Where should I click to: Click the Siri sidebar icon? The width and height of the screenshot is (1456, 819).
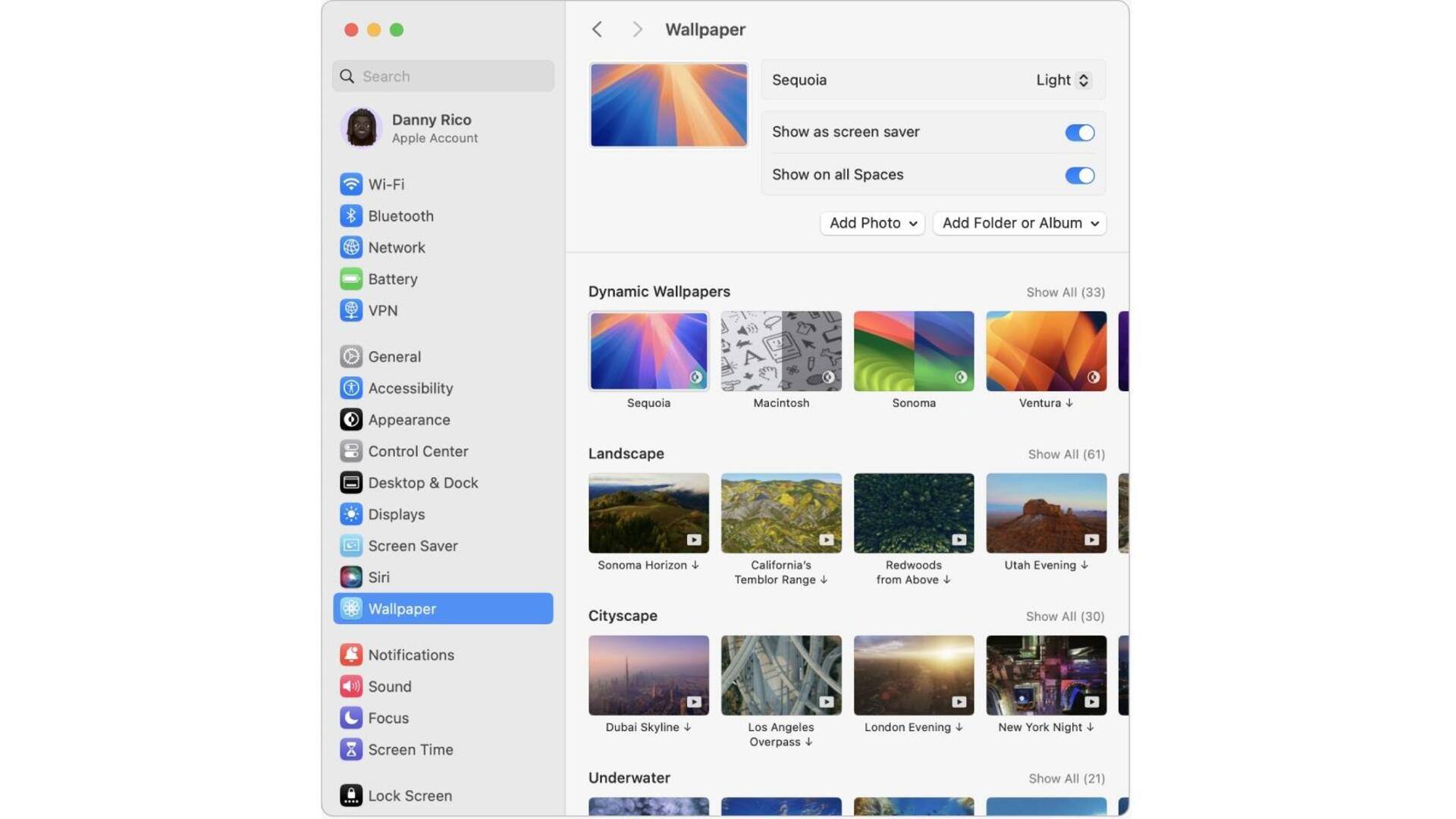click(x=350, y=577)
